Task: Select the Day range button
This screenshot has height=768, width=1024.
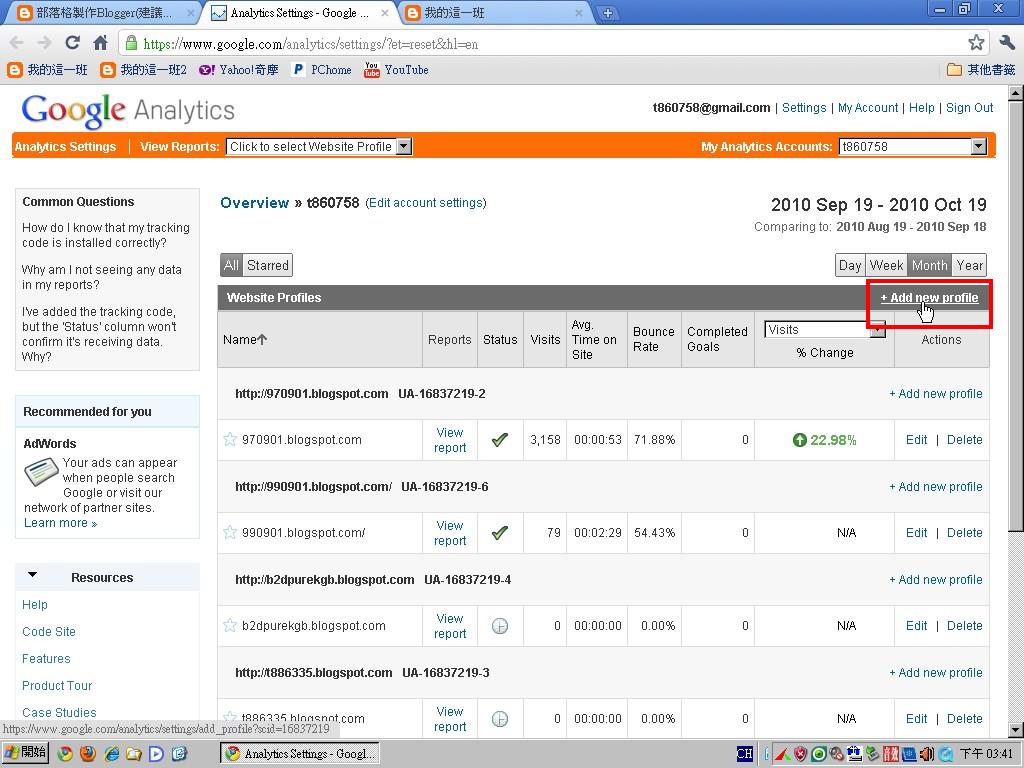Action: (850, 265)
